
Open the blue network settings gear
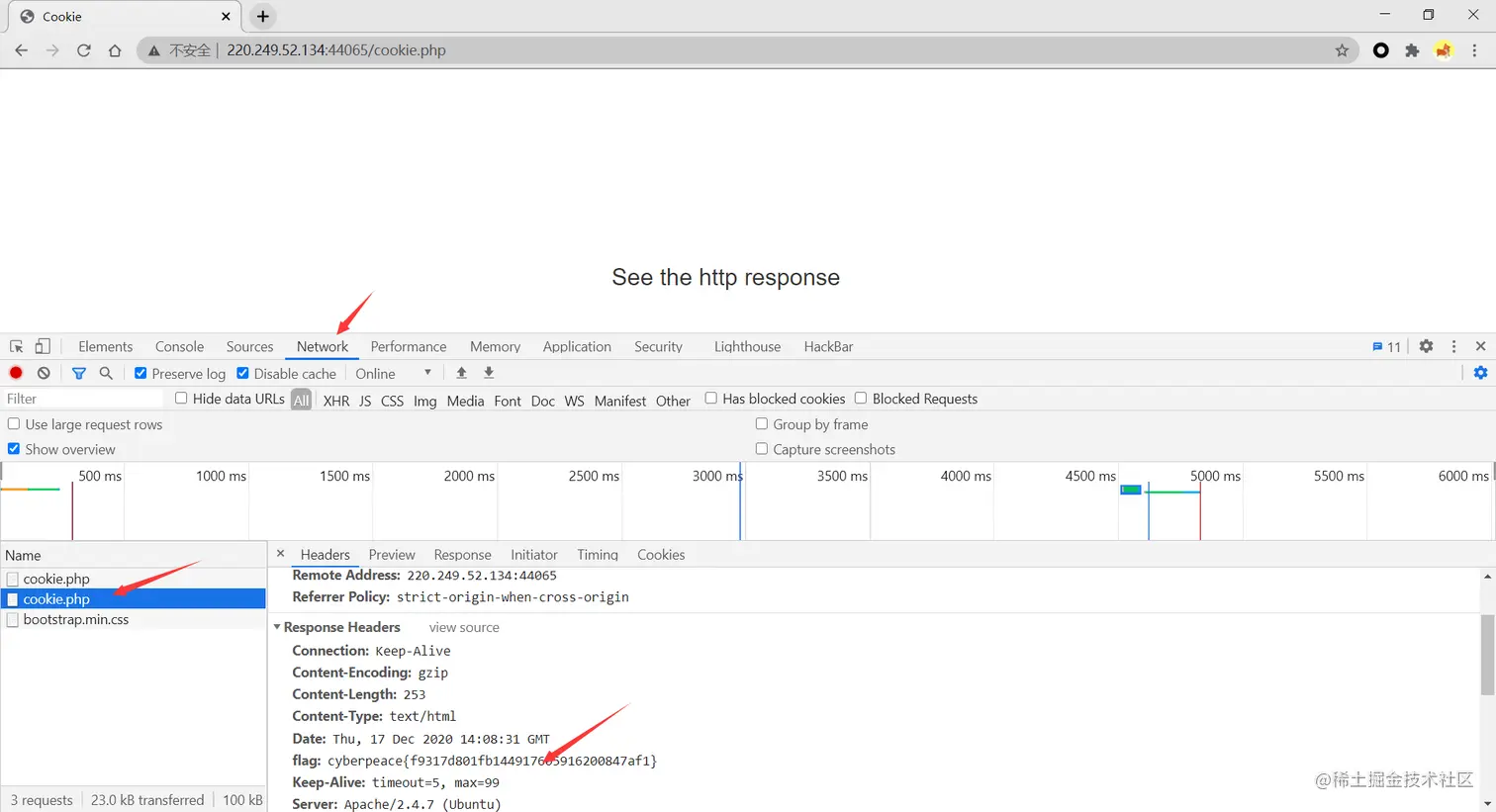tap(1480, 373)
